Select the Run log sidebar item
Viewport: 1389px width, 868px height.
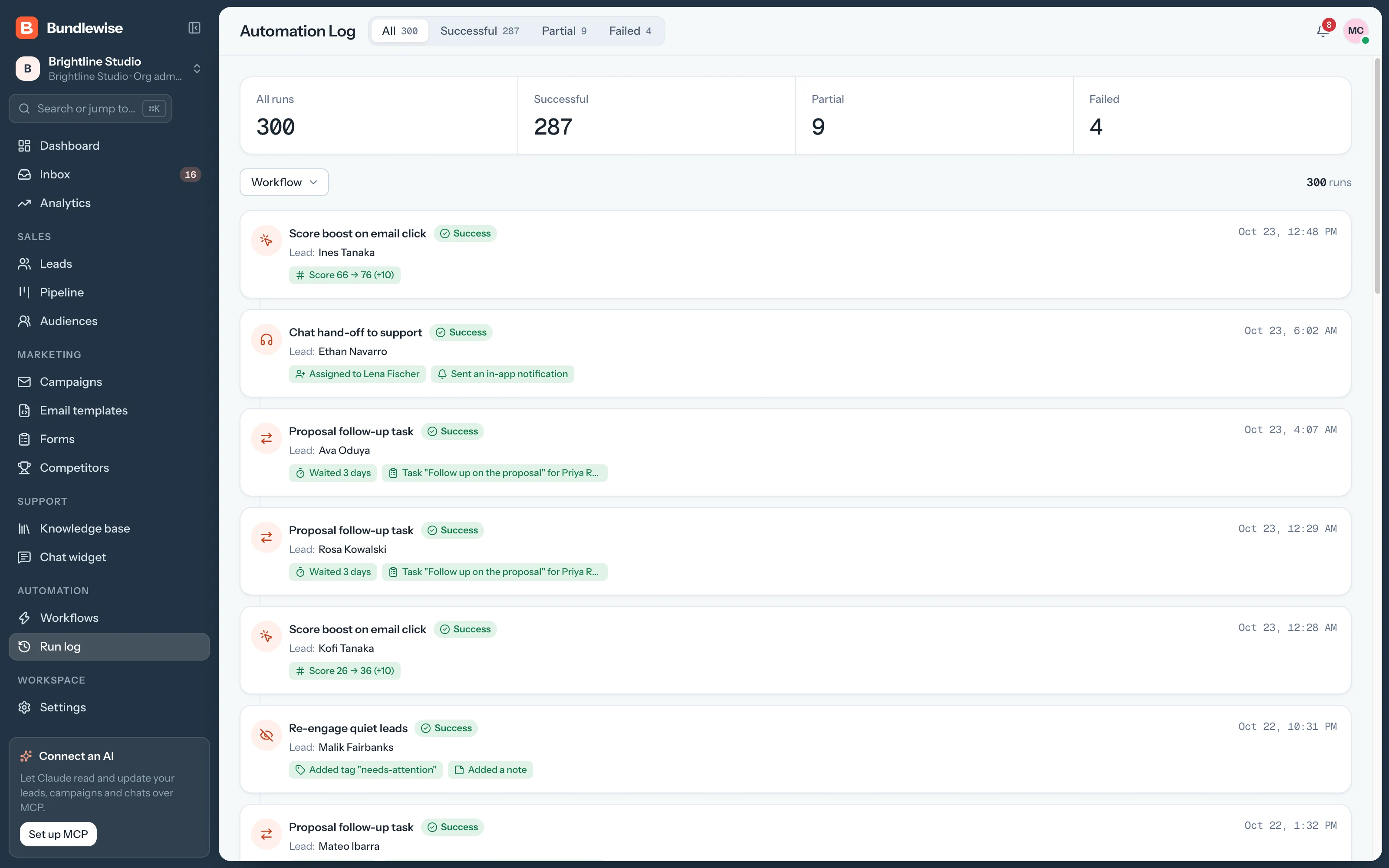(x=109, y=646)
